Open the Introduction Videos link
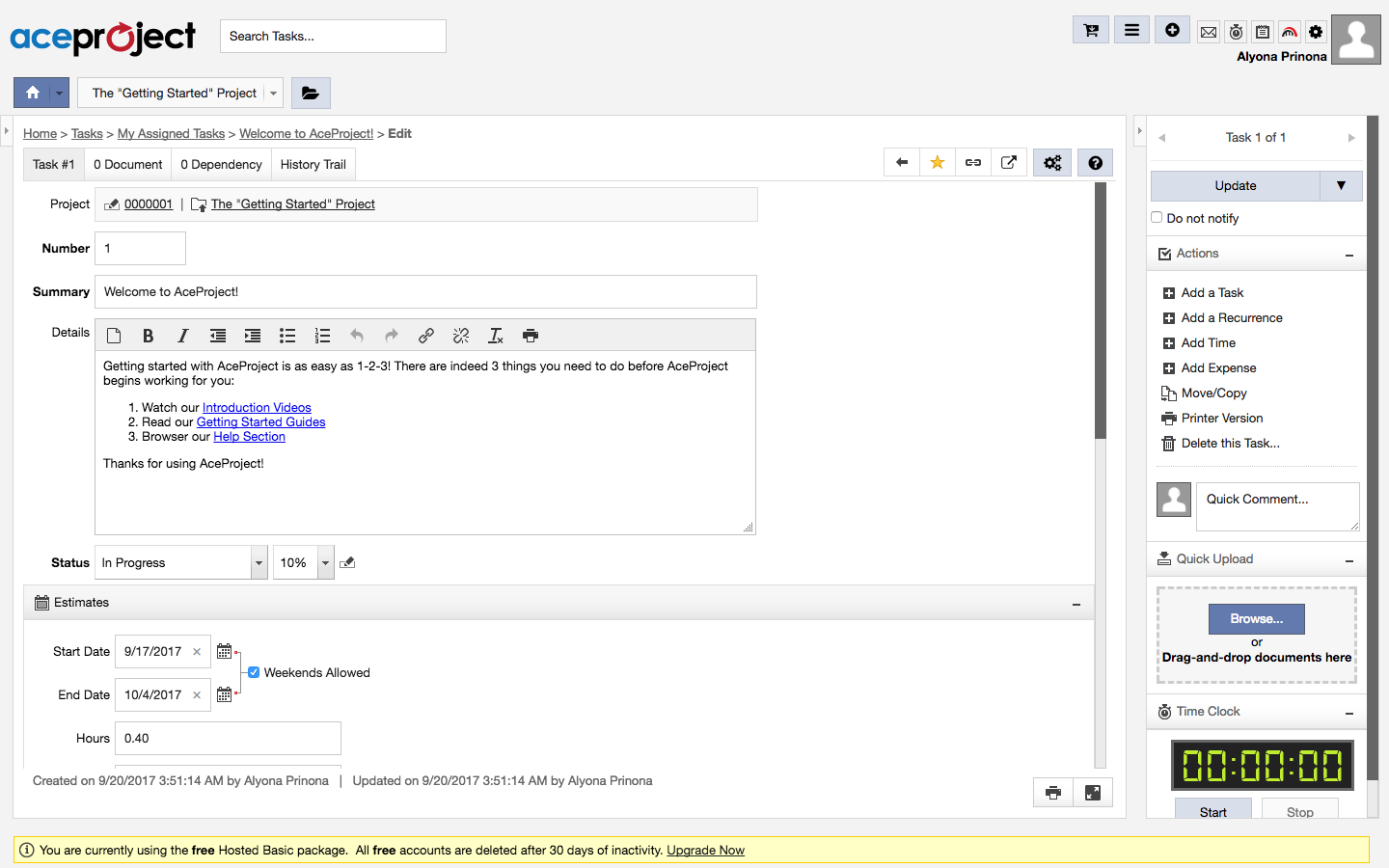This screenshot has height=868, width=1389. click(x=257, y=407)
